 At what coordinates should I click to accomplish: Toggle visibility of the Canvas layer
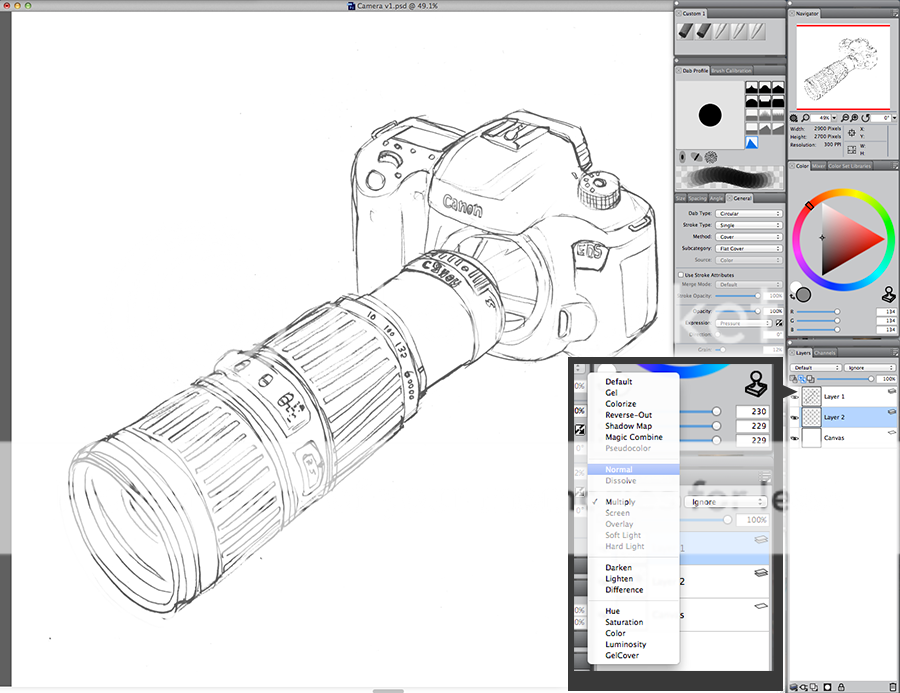[795, 438]
